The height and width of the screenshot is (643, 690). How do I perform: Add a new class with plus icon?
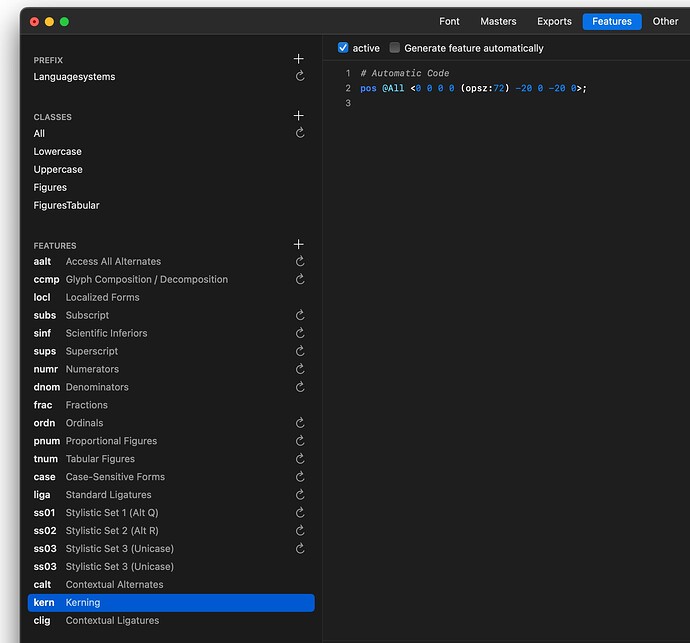tap(298, 116)
